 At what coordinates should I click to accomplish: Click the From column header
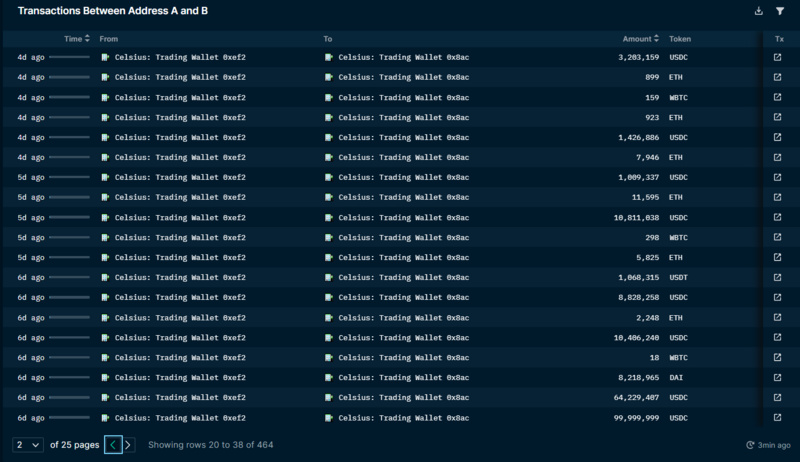point(109,39)
